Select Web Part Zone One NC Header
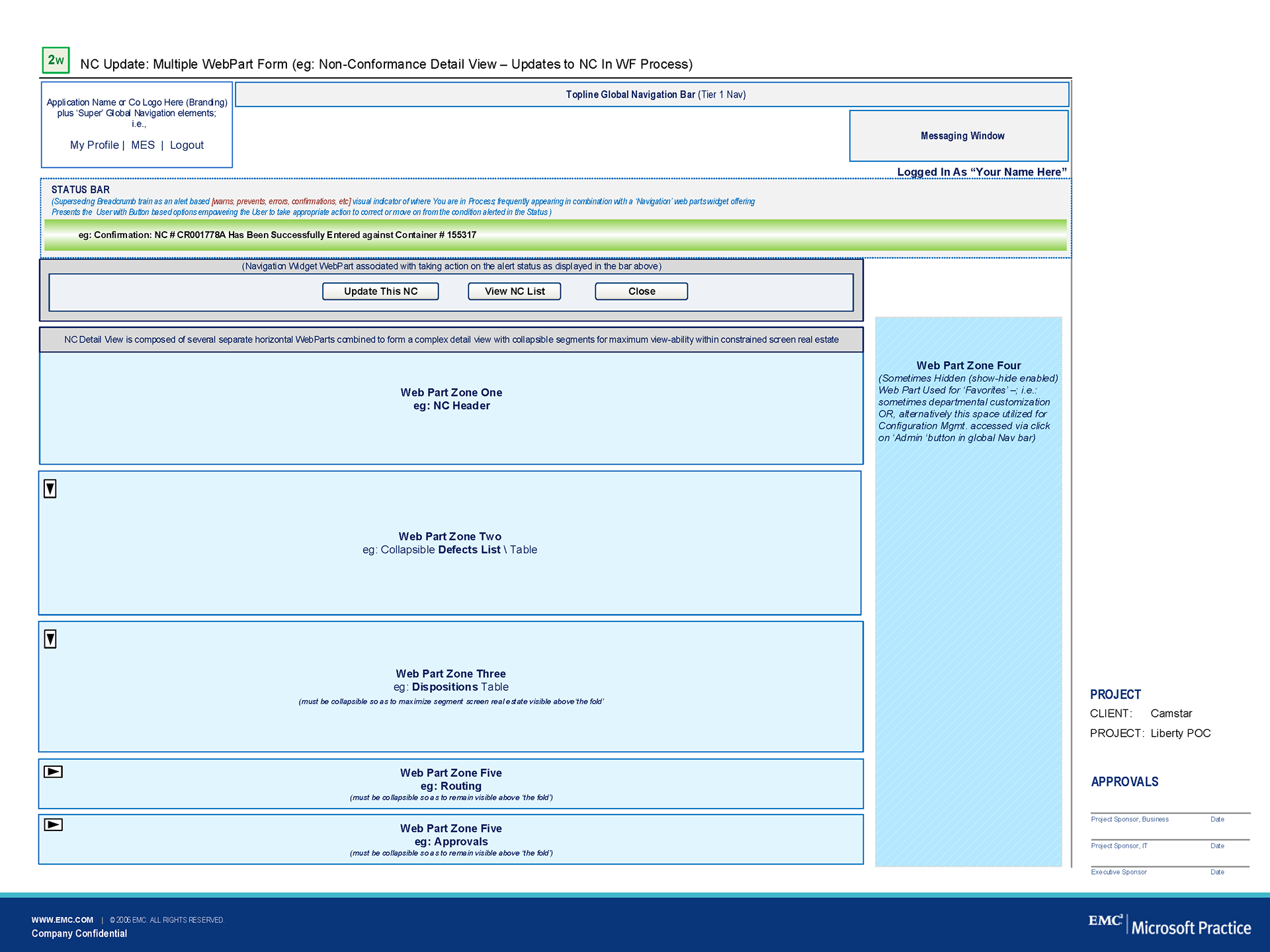This screenshot has height=952, width=1270. pos(451,400)
